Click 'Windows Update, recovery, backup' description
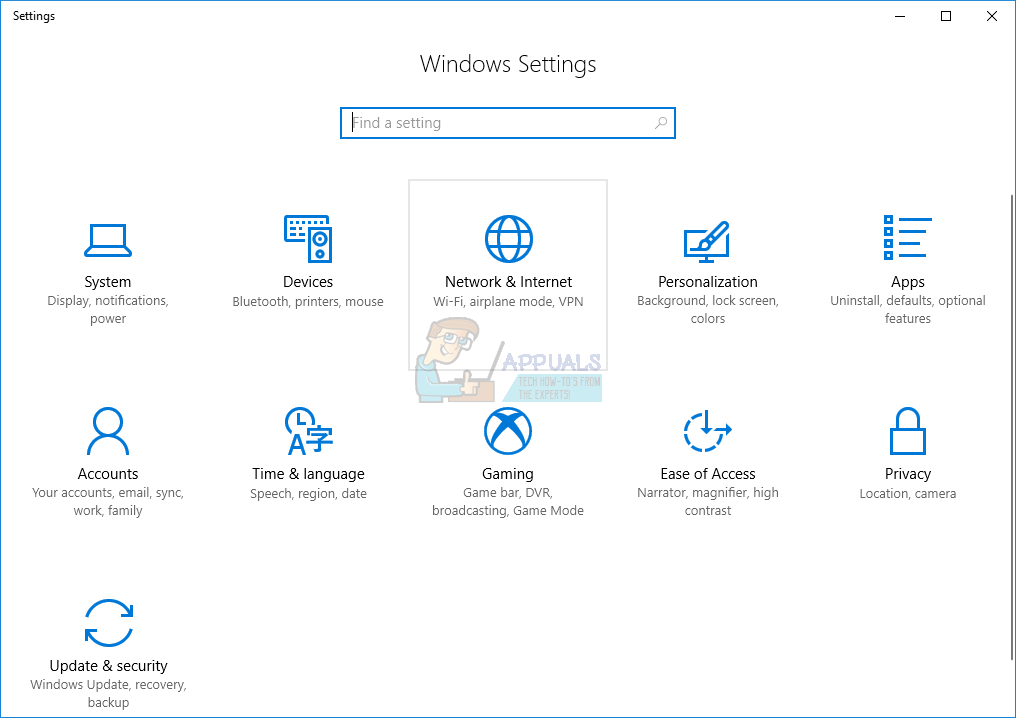The image size is (1016, 718). 108,693
